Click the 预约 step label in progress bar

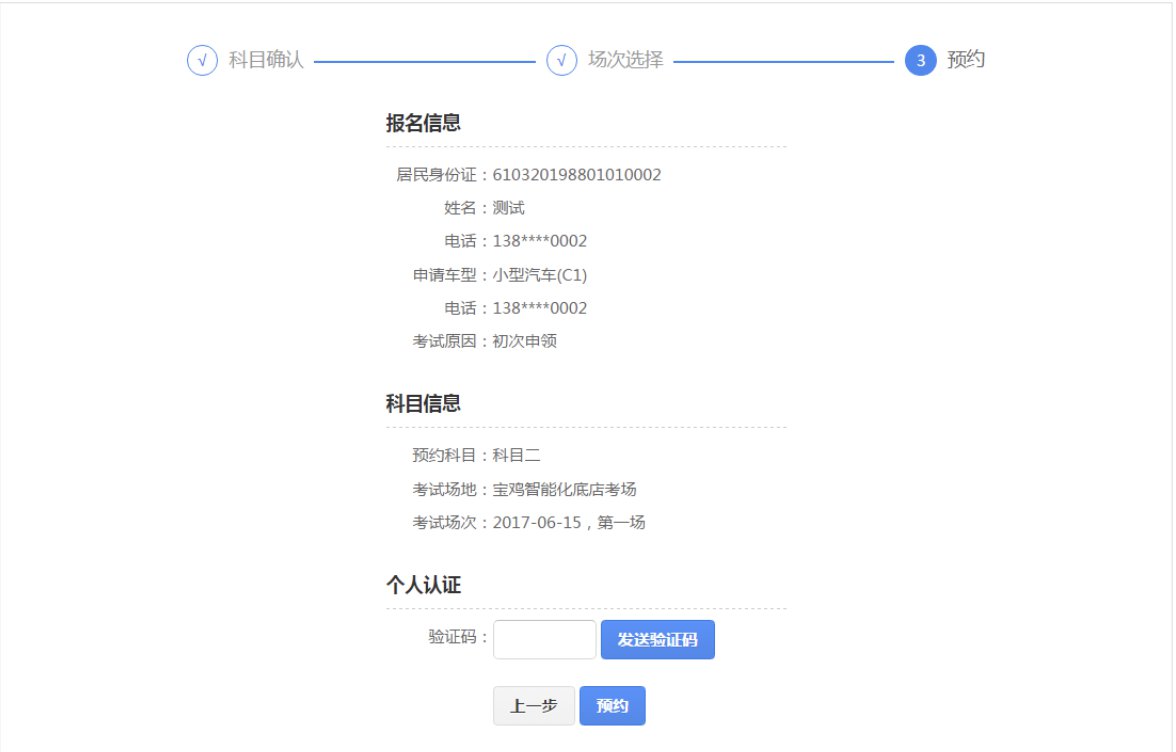(966, 60)
